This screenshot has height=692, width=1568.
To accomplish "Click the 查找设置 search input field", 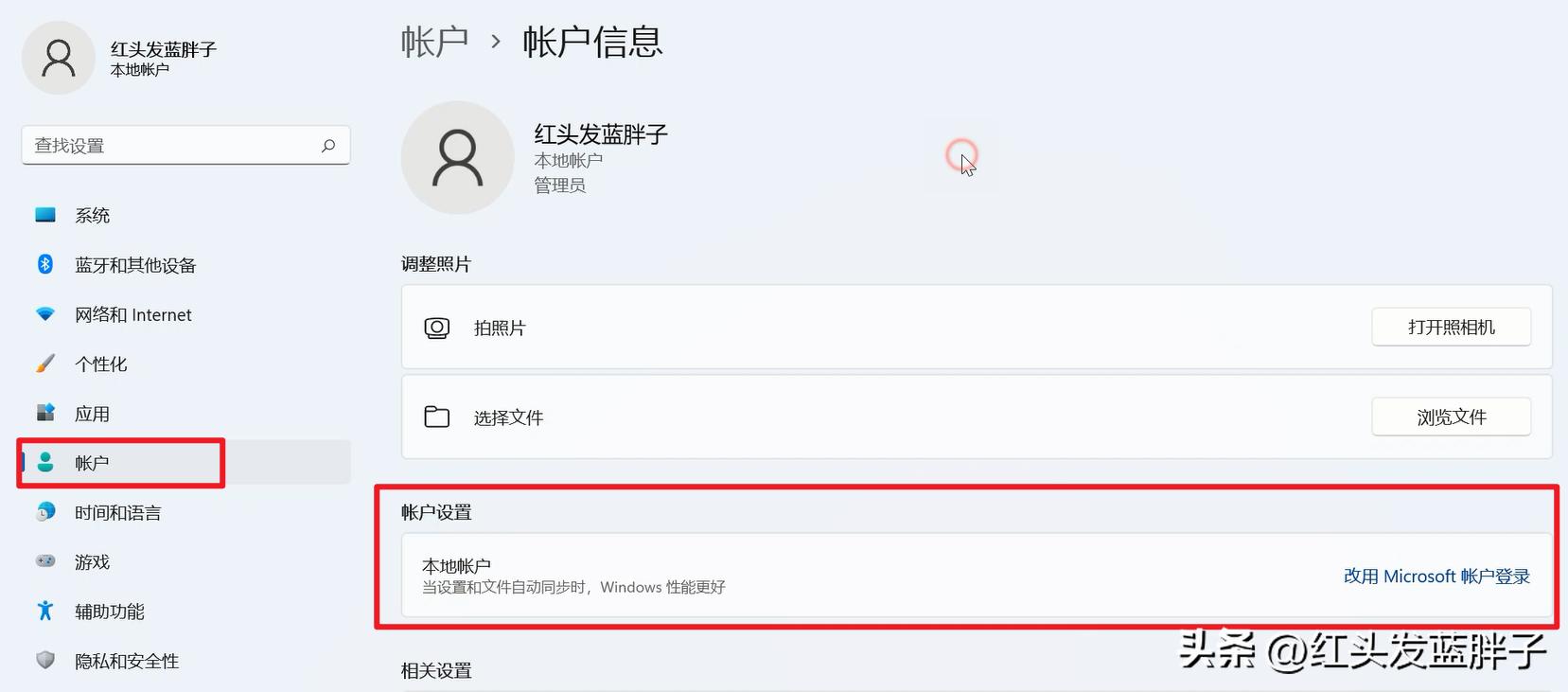I will click(170, 146).
